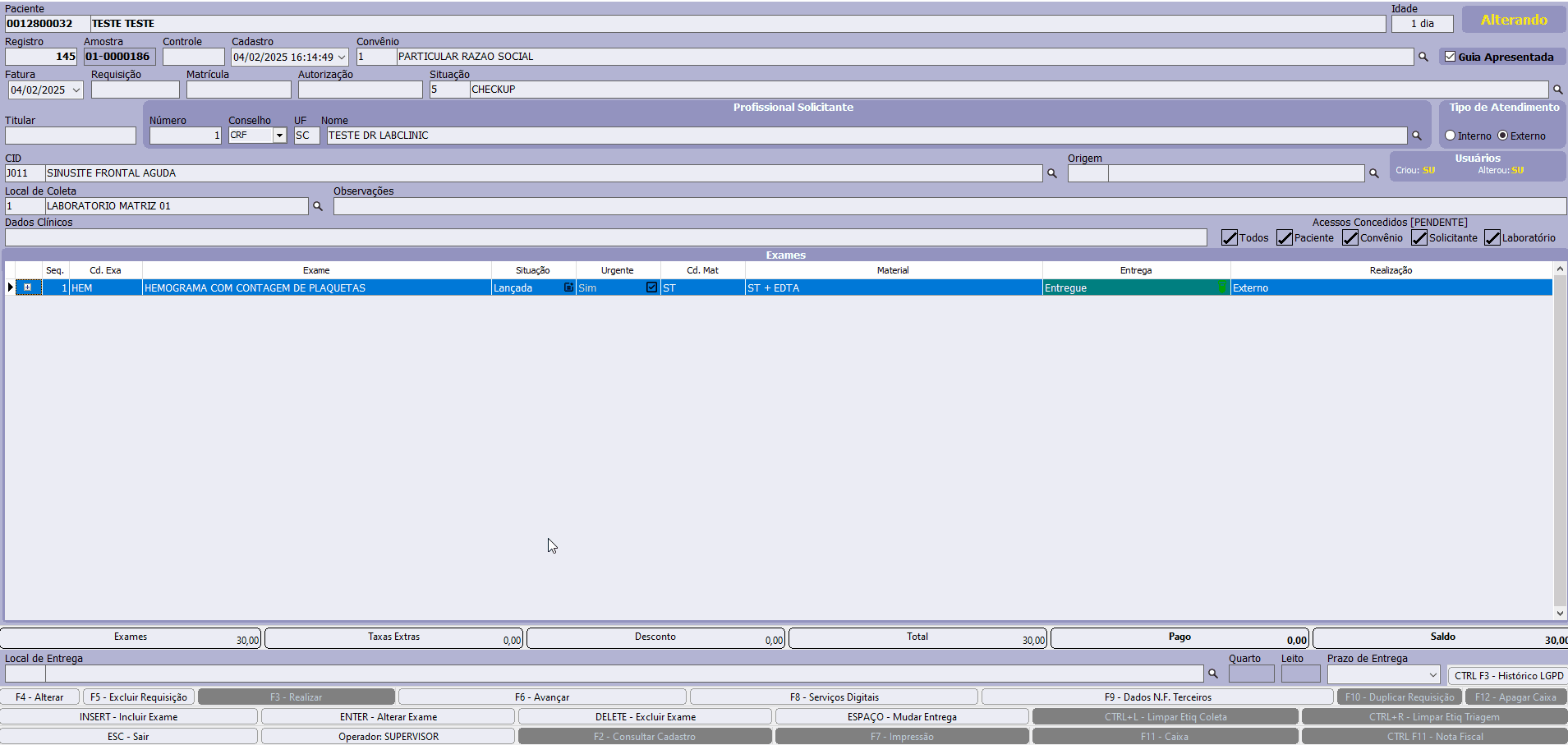Click the Convênio search magnifier icon
The height and width of the screenshot is (745, 1568).
[1423, 57]
